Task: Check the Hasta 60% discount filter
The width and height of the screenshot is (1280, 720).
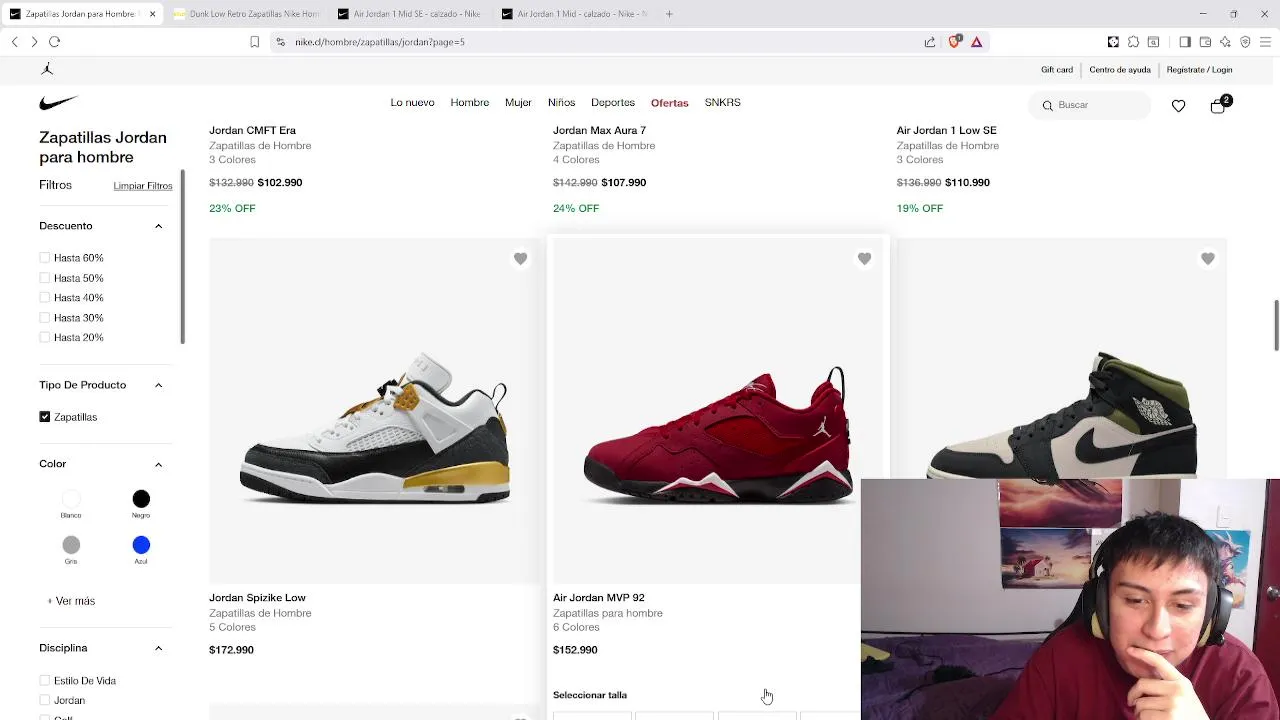Action: (45, 258)
